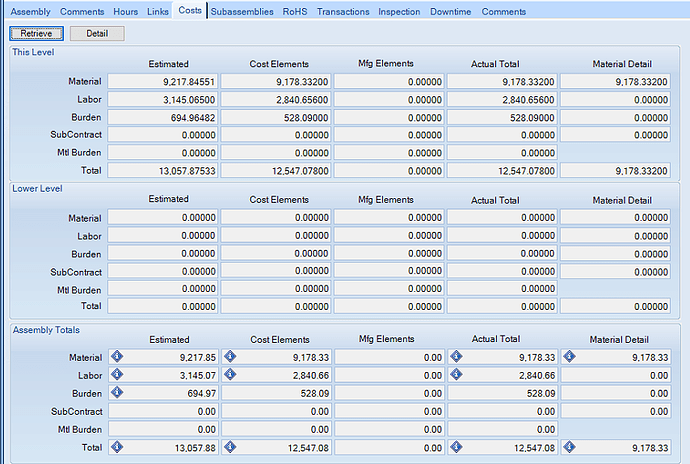690x464 pixels.
Task: Select Lower Level Material Estimated field
Action: (x=163, y=217)
